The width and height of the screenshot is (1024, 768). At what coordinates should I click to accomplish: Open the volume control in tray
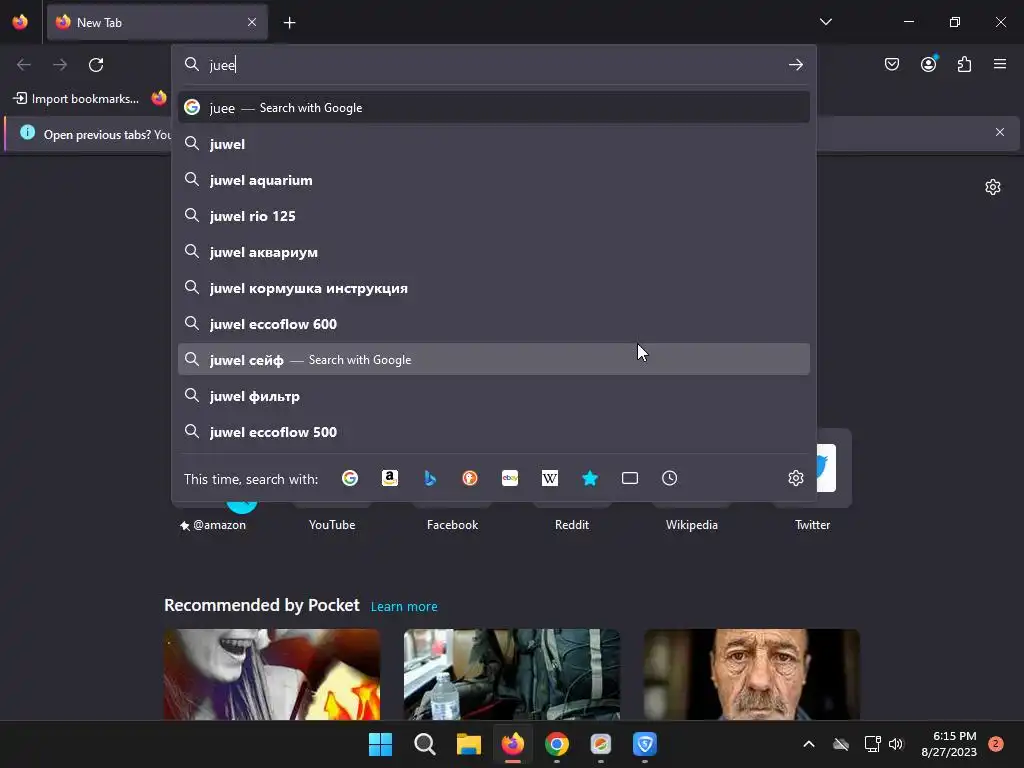point(896,744)
